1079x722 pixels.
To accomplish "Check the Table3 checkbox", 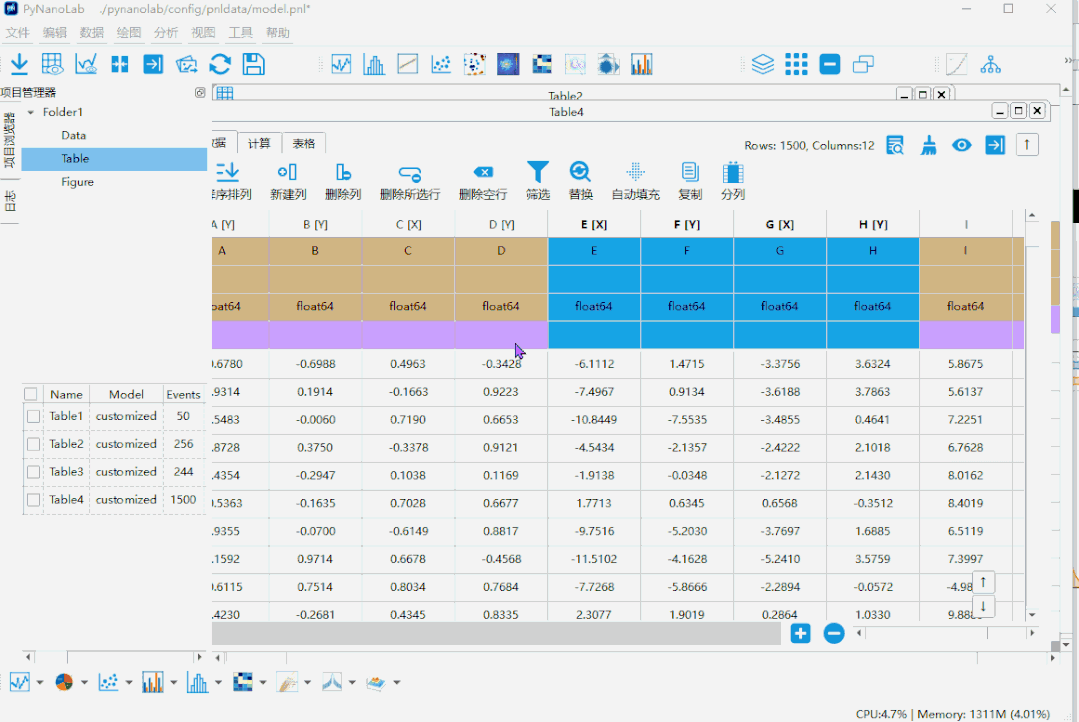I will click(33, 472).
